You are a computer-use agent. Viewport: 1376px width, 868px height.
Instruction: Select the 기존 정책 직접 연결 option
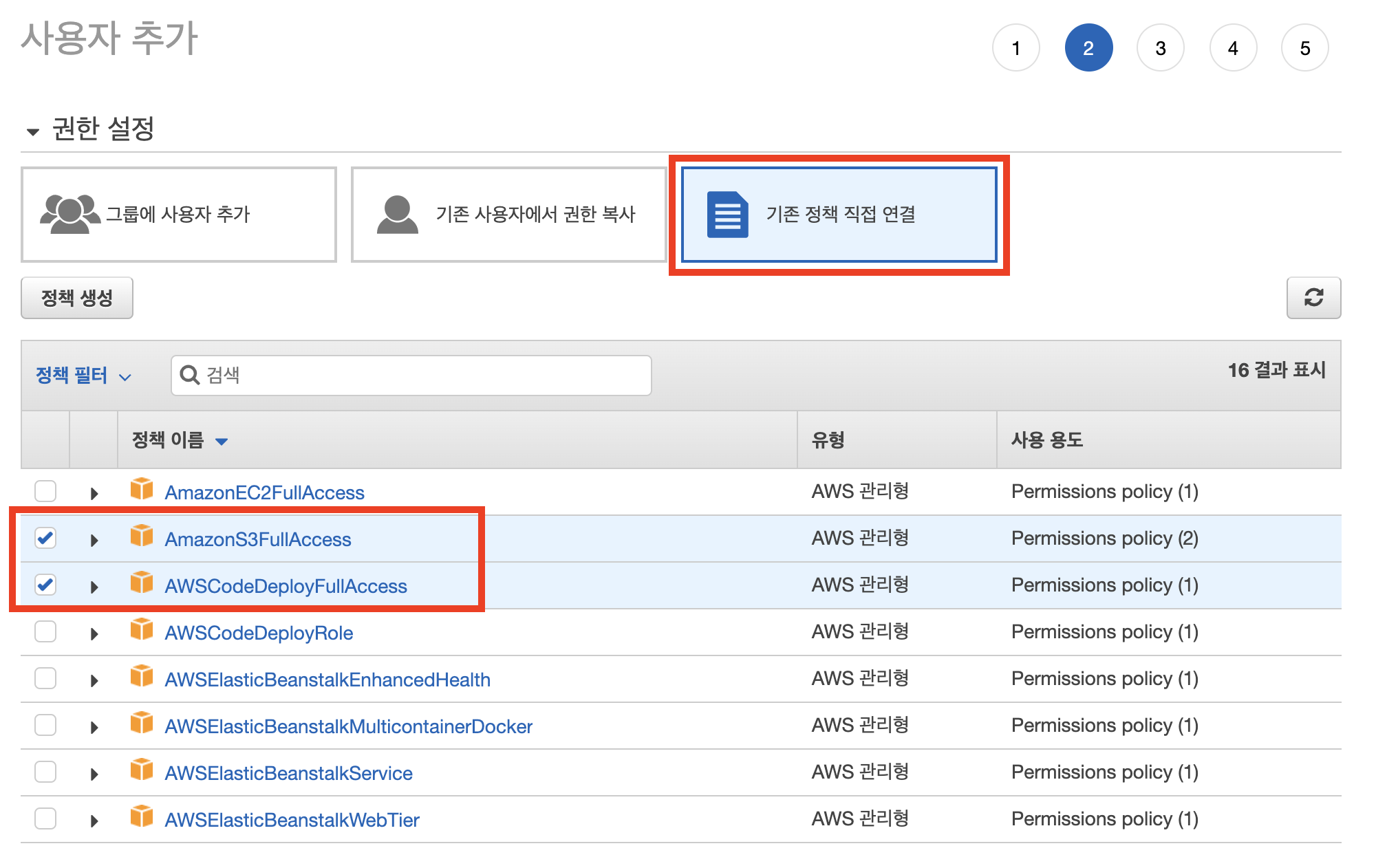tap(839, 215)
